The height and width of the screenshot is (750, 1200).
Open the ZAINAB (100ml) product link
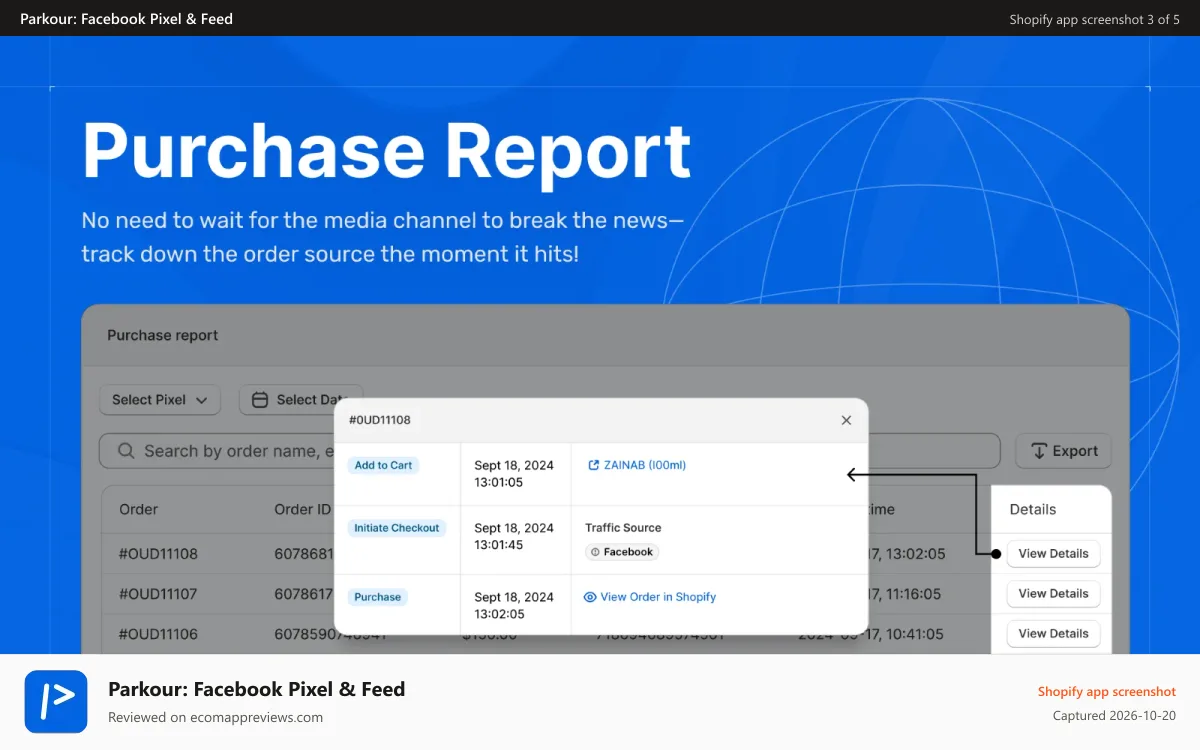point(644,465)
